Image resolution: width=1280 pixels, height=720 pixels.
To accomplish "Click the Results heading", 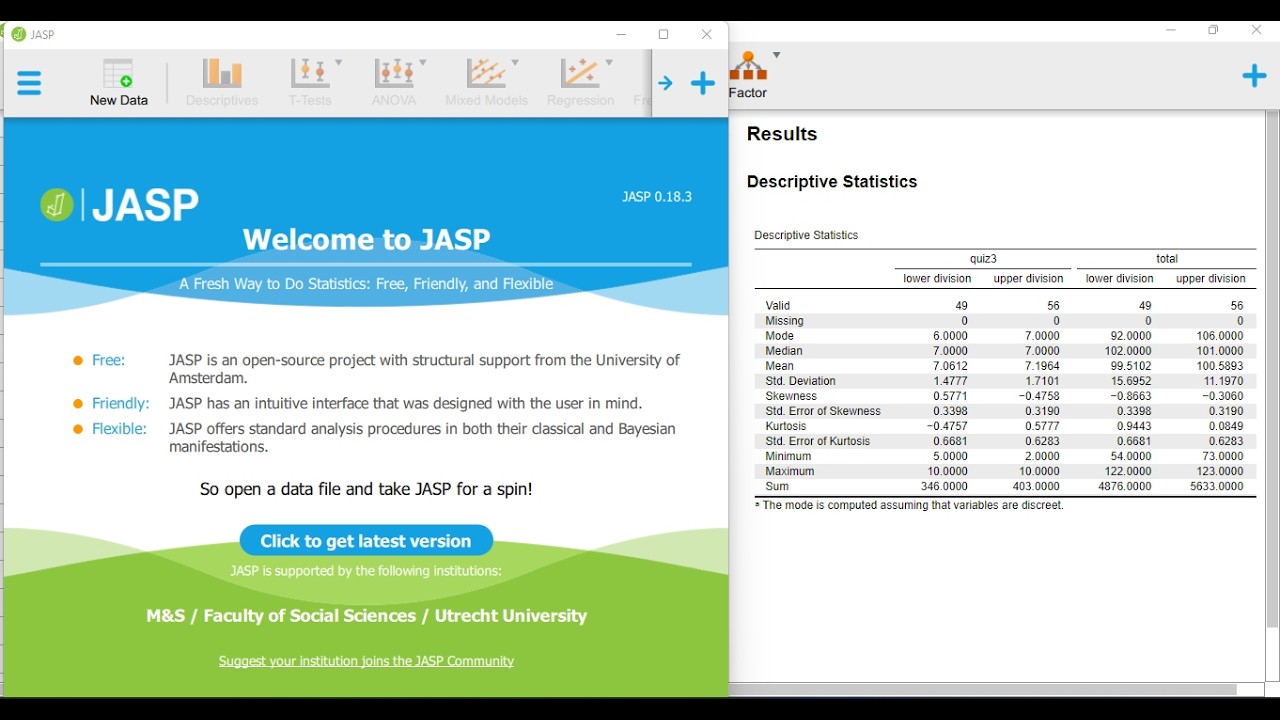I will (782, 134).
